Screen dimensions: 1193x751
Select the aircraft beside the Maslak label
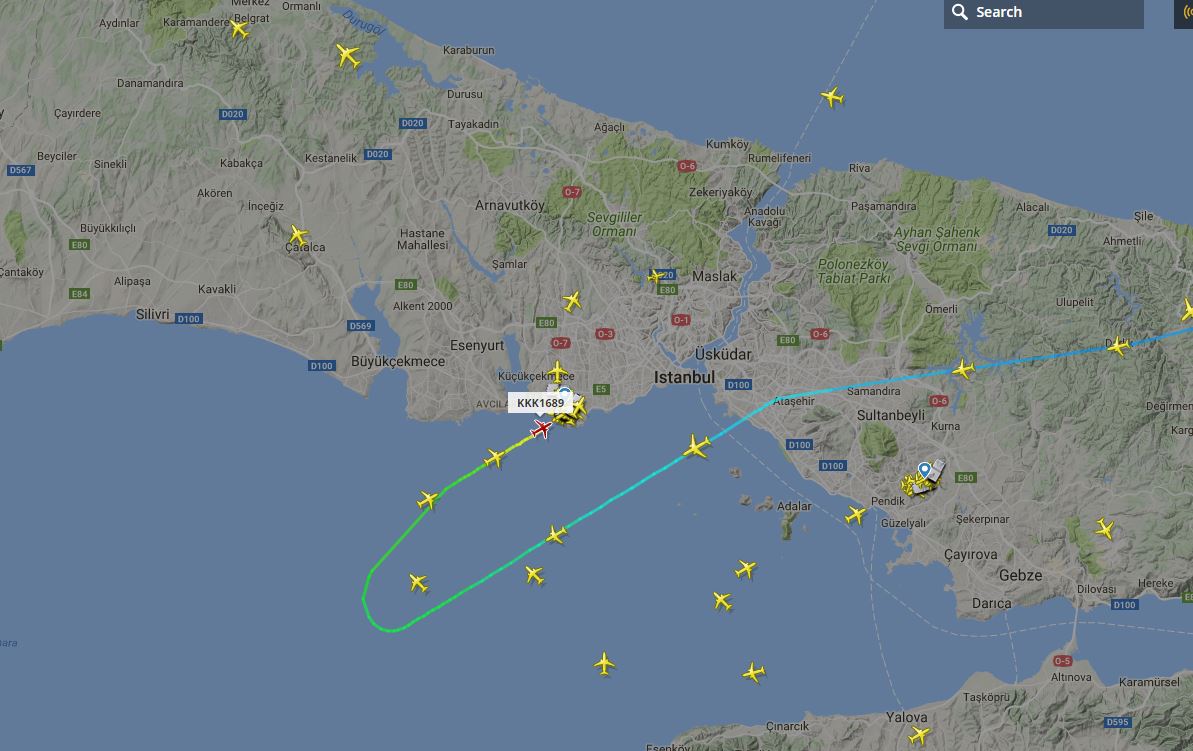click(x=656, y=276)
